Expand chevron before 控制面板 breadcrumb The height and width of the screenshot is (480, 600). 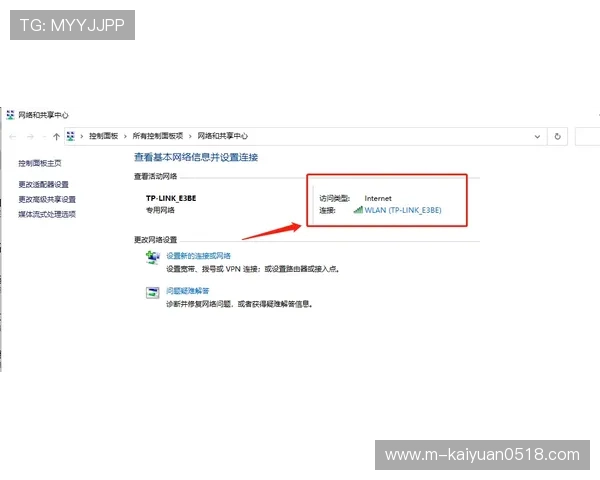pos(82,136)
